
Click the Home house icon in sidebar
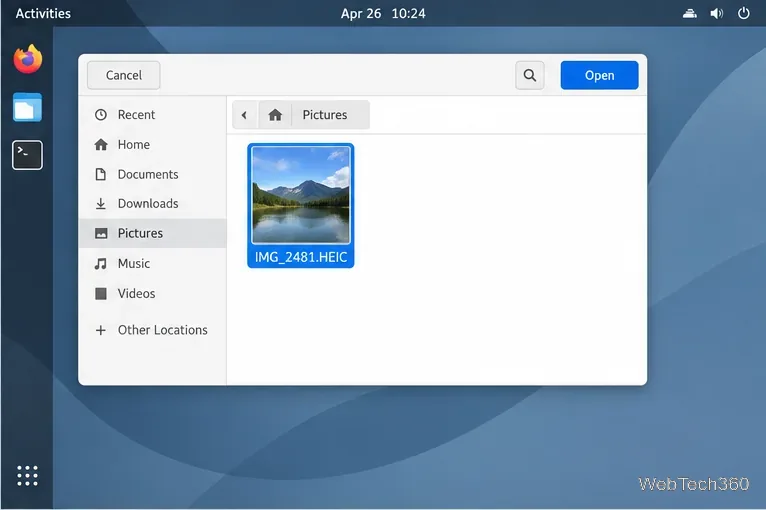pos(101,145)
